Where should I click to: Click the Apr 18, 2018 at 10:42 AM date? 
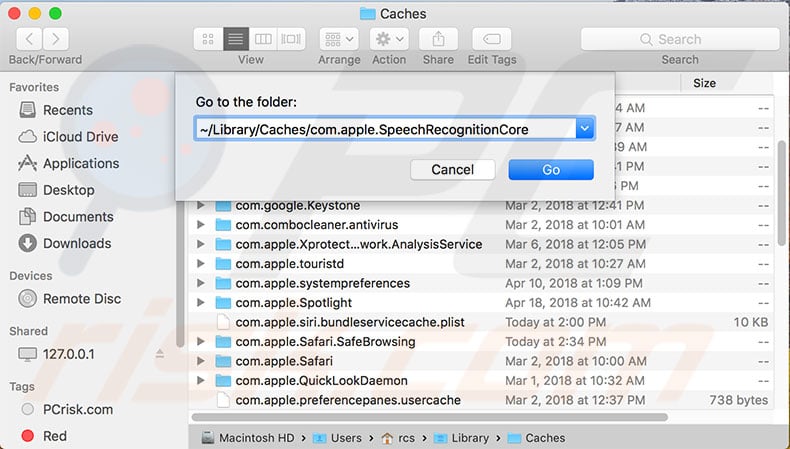tap(578, 303)
